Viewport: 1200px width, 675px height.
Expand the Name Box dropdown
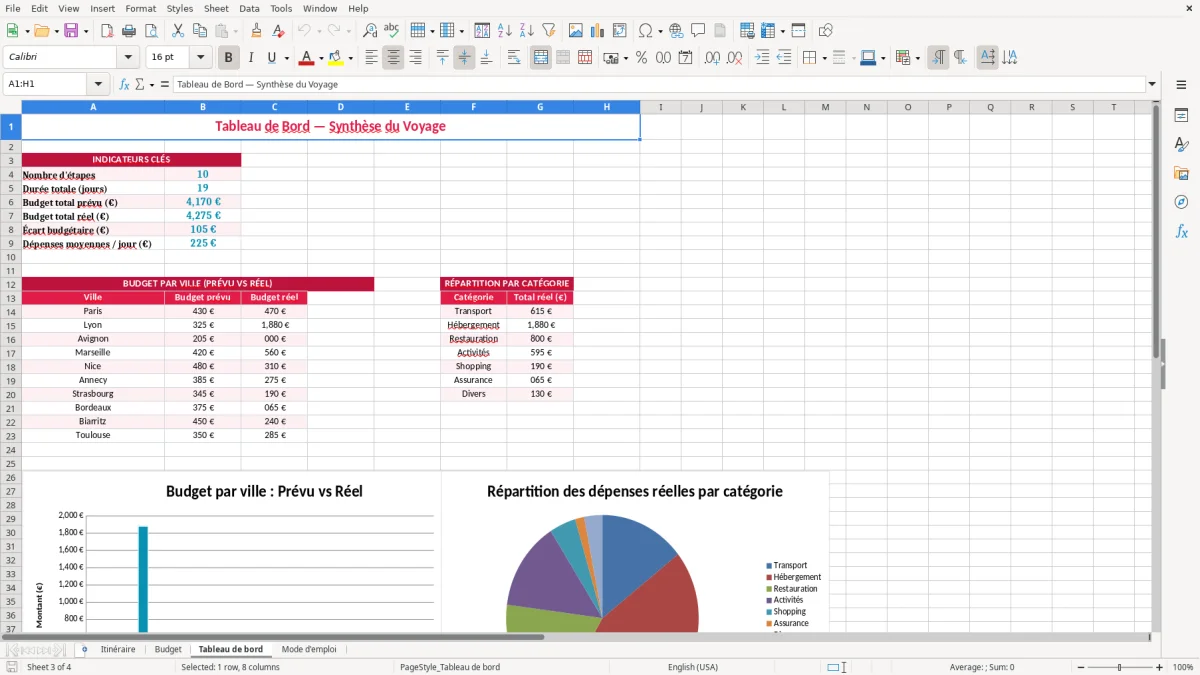98,85
